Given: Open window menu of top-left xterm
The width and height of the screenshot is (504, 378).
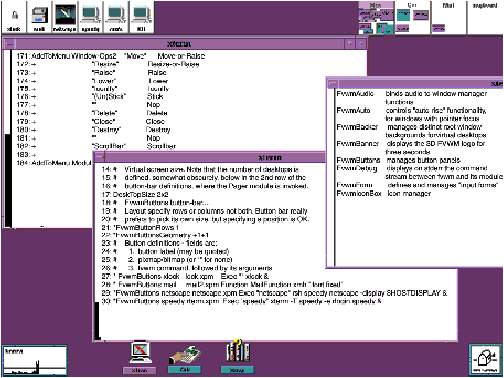Looking at the screenshot, I should pyautogui.click(x=10, y=44).
